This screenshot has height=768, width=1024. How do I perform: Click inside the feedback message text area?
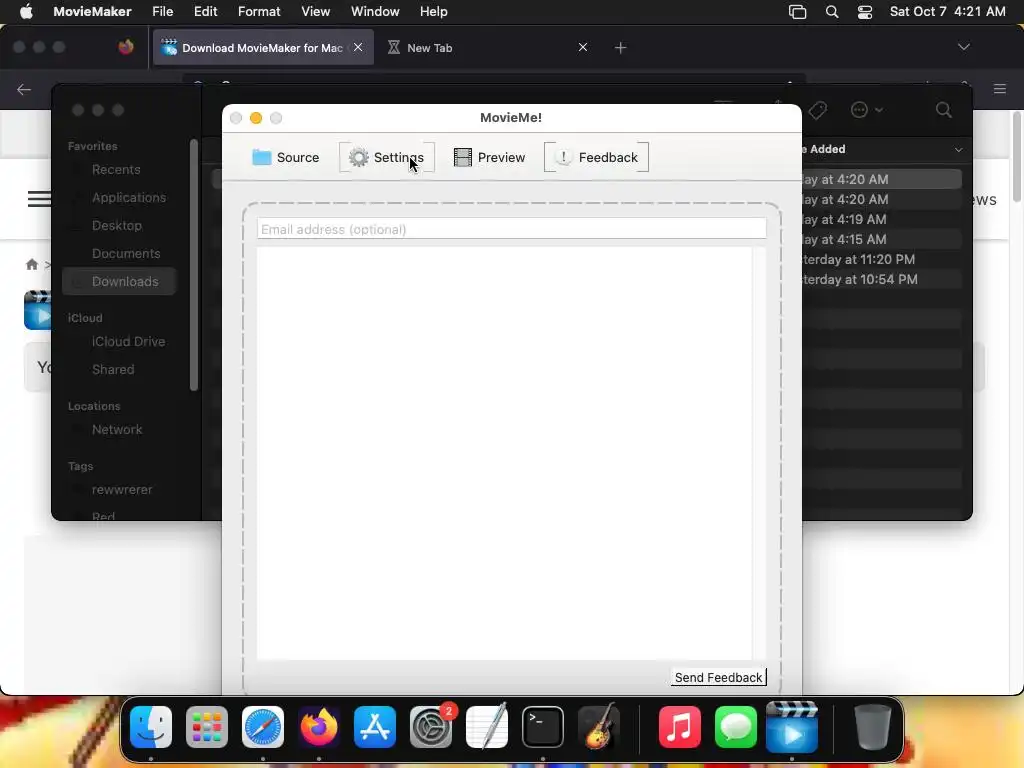[504, 453]
